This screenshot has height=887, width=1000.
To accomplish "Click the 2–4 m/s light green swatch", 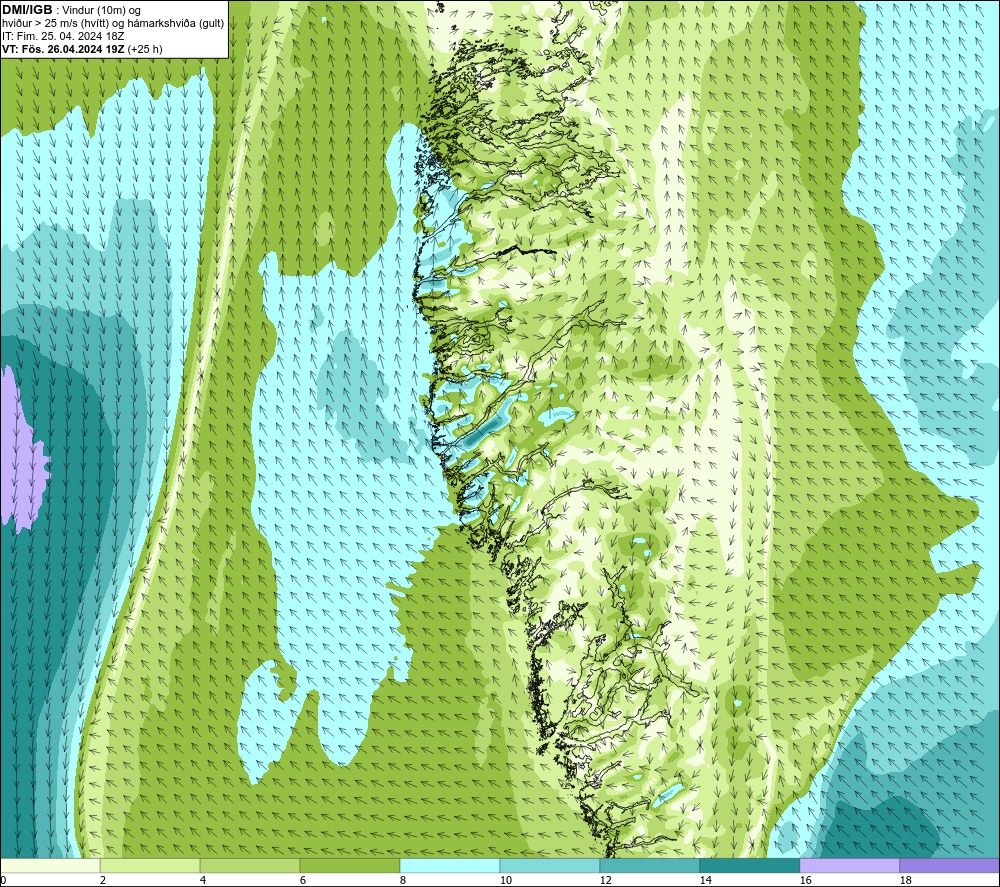I will click(150, 865).
